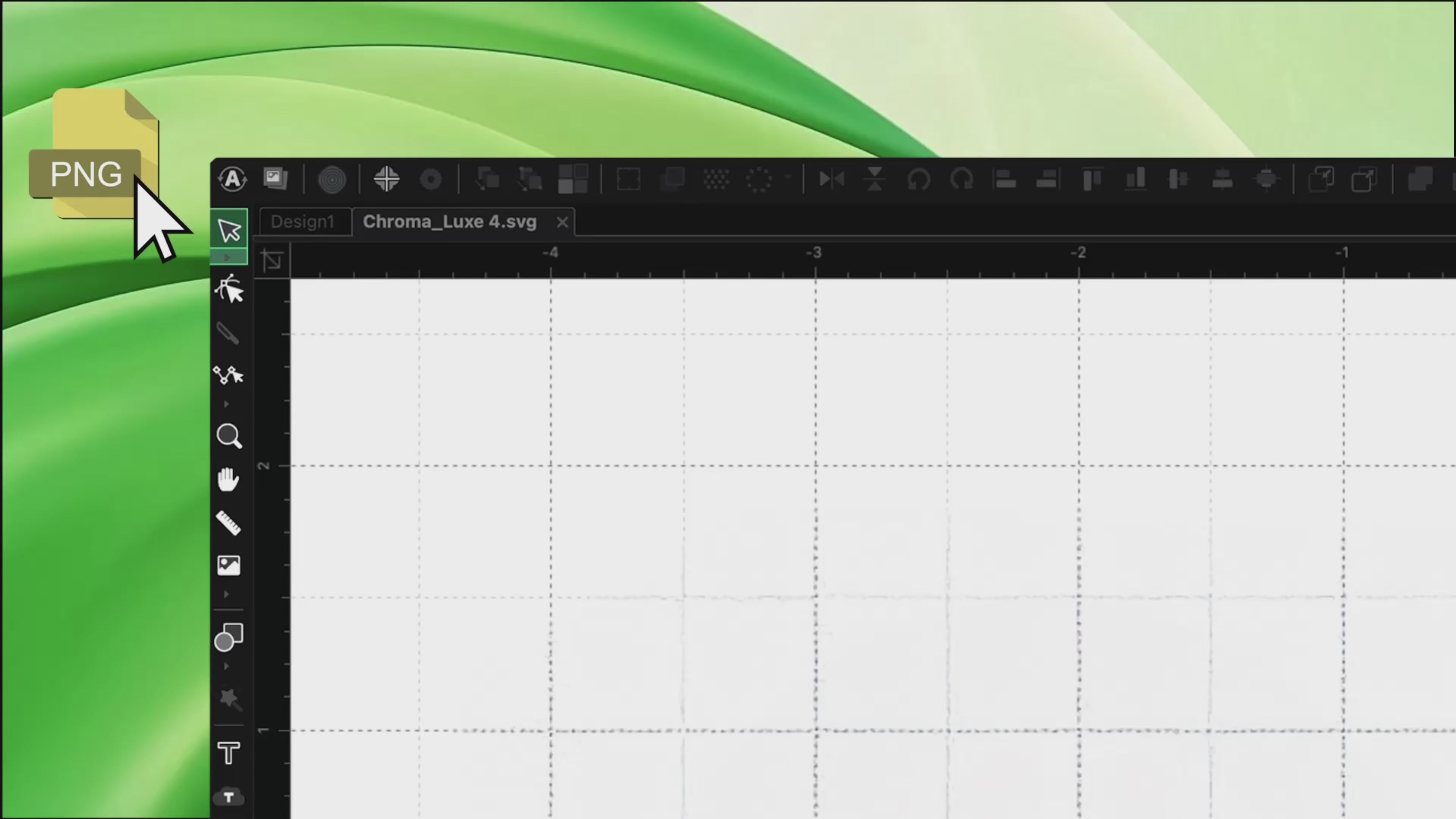
Task: Activate the magnifier Zoom tool
Action: [x=229, y=436]
